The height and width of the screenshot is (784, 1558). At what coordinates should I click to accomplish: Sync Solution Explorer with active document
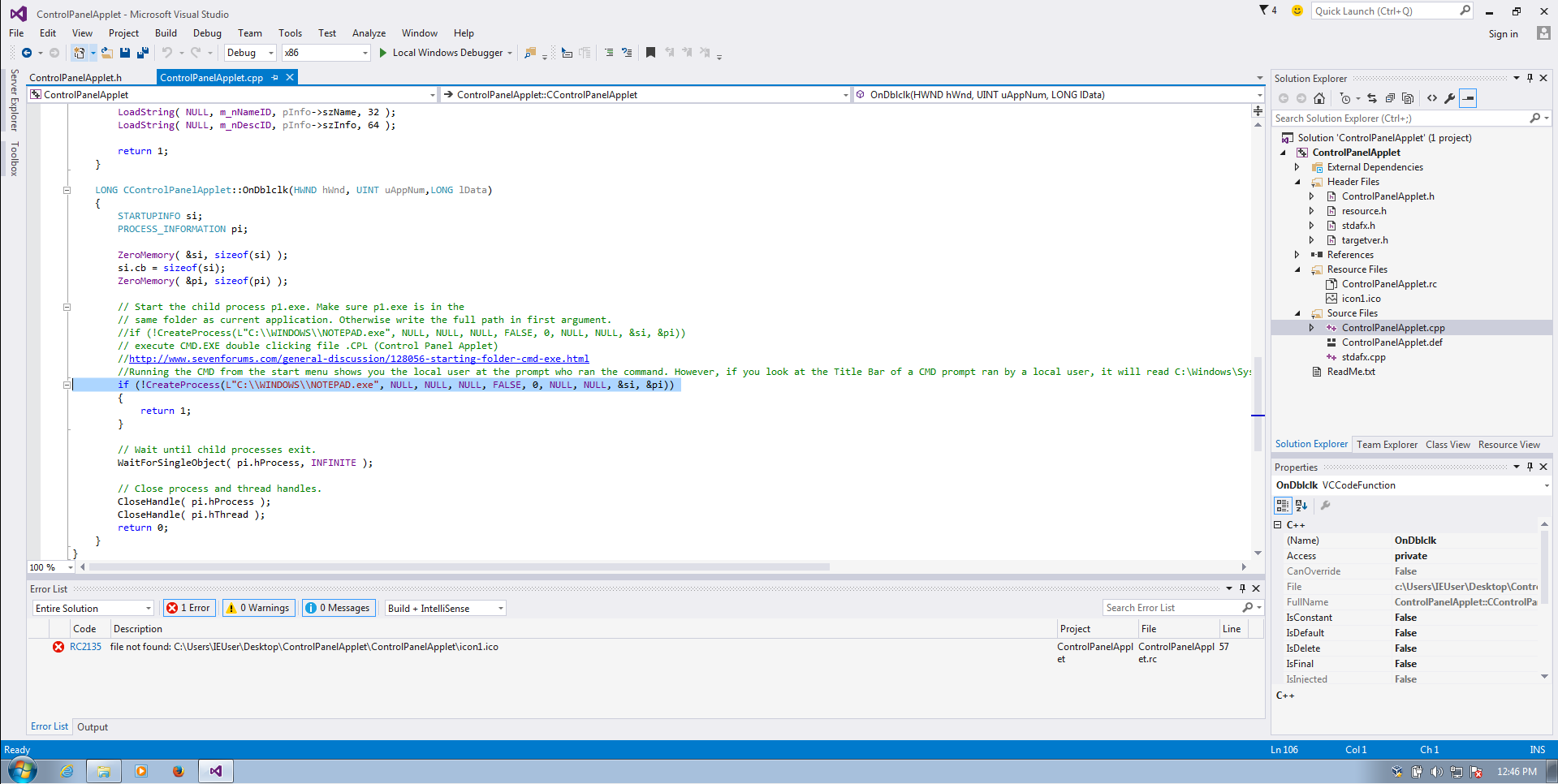(1371, 98)
